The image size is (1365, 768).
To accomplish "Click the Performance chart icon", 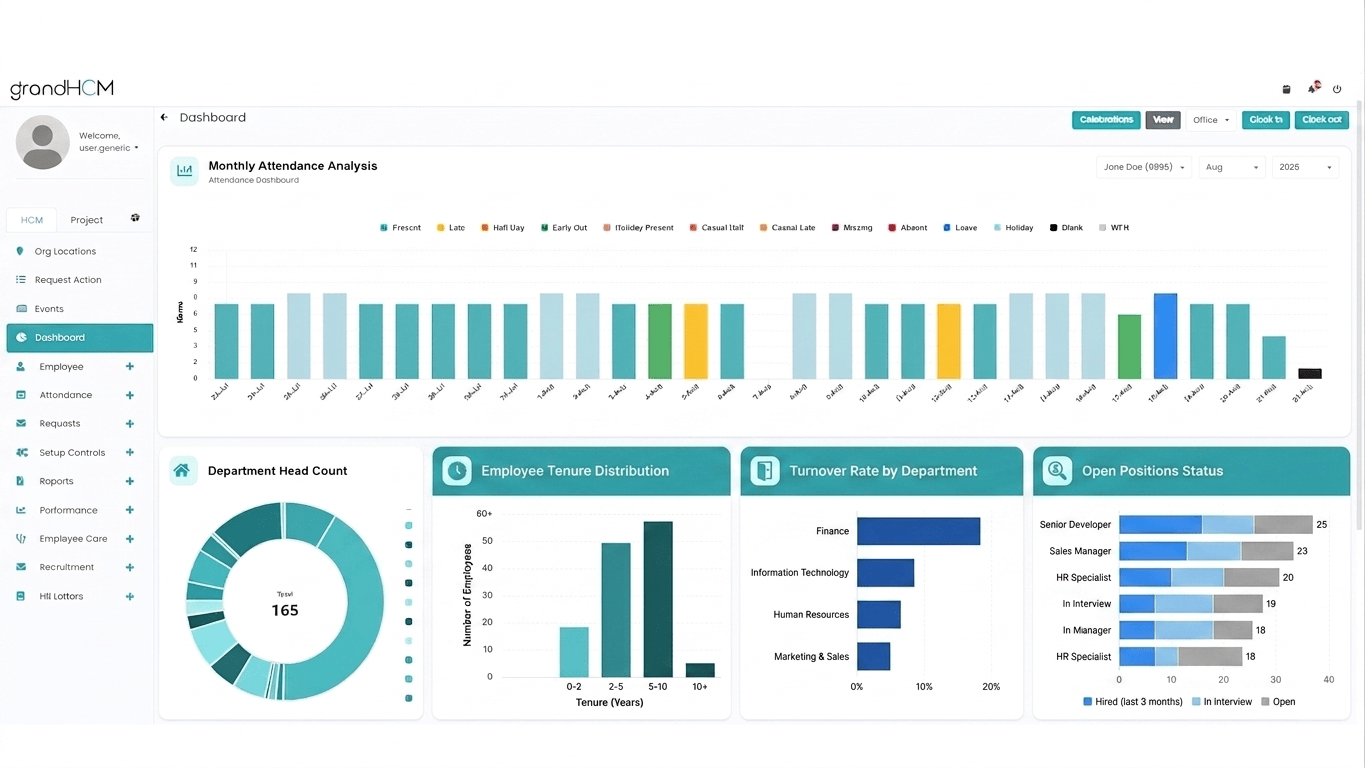I will (21, 510).
